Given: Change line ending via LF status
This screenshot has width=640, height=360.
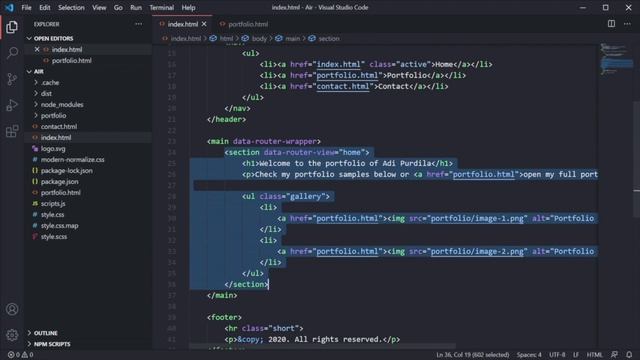Looking at the screenshot, I should tap(576, 355).
